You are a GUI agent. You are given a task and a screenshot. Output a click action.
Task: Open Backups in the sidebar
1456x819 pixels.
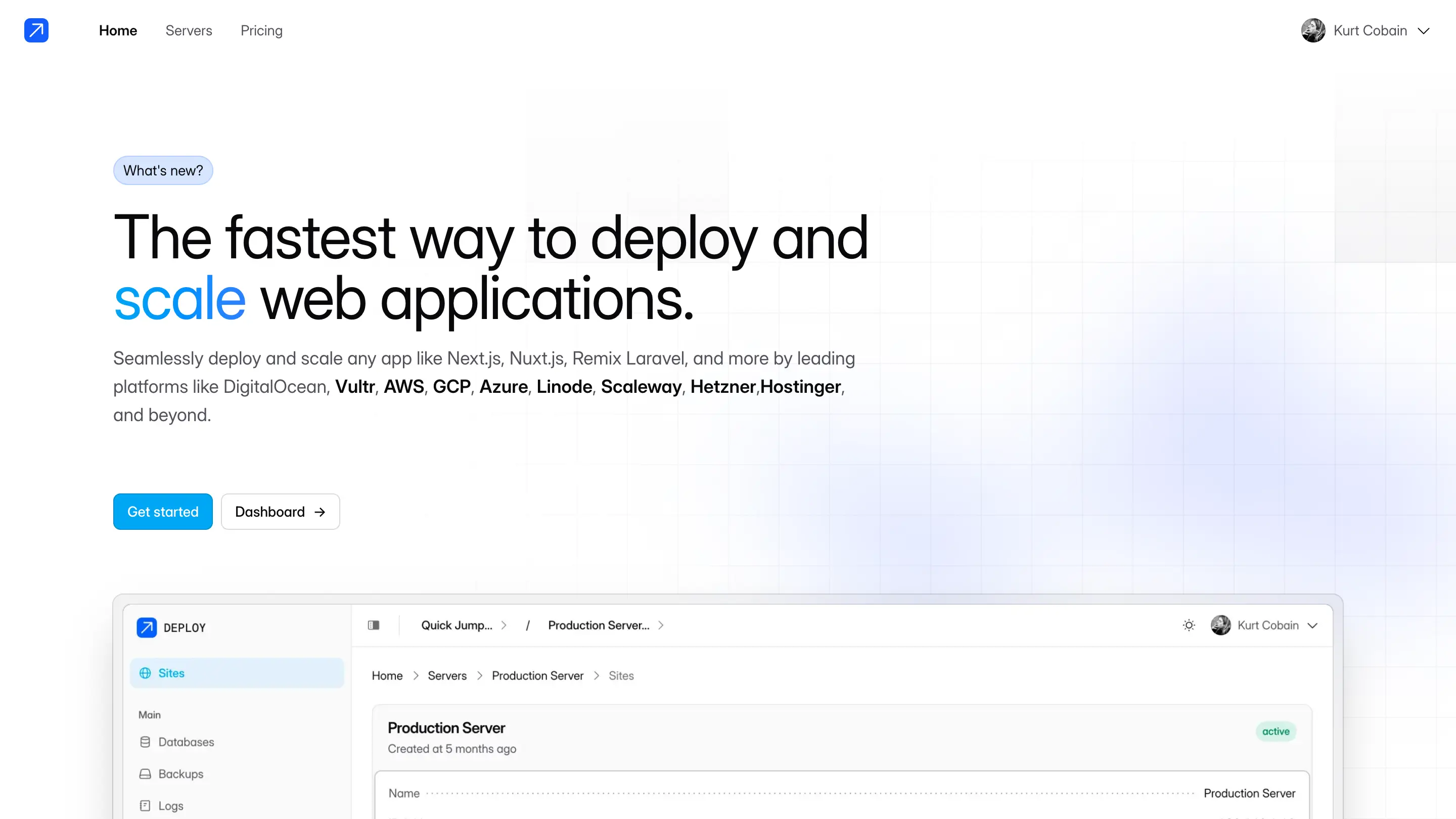click(x=181, y=774)
